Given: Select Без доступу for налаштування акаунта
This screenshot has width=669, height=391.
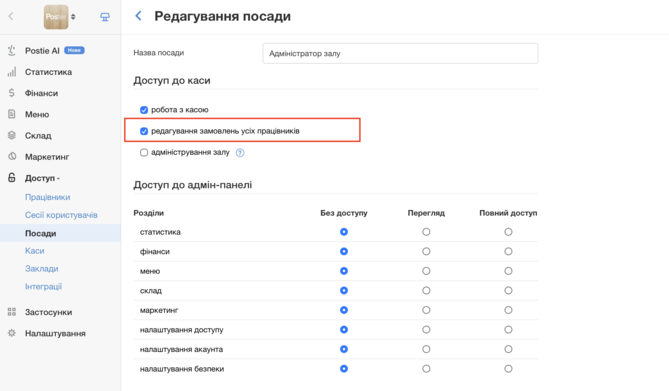Looking at the screenshot, I should click(x=344, y=349).
